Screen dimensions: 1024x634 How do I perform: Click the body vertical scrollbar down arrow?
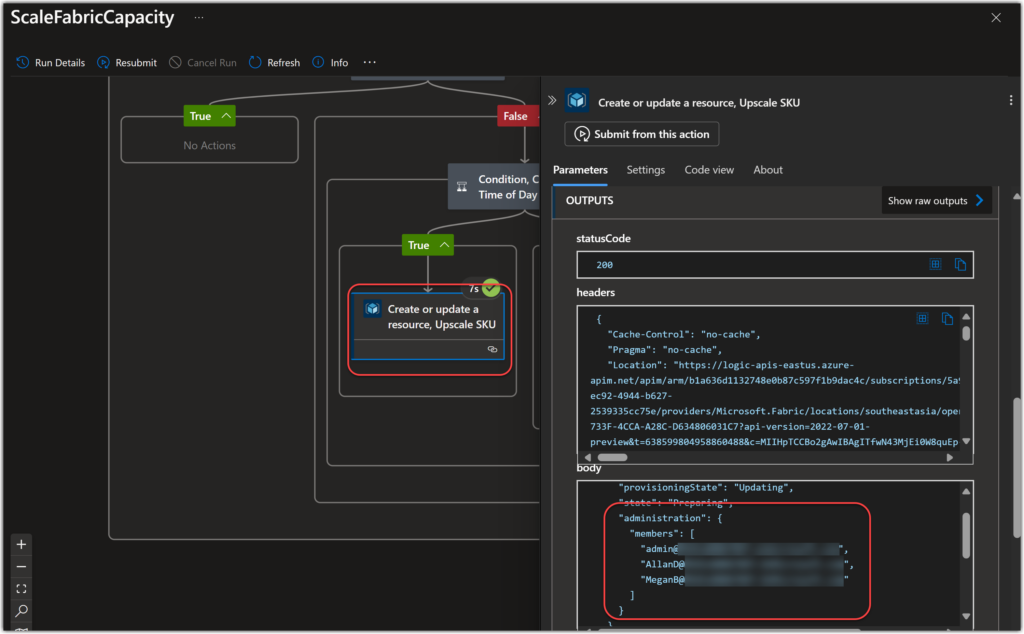pyautogui.click(x=966, y=616)
